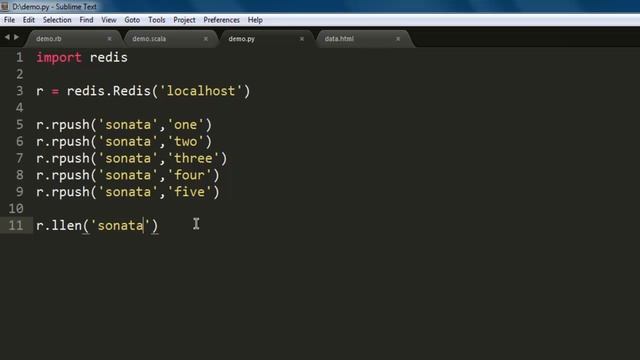The height and width of the screenshot is (360, 640).
Task: Click the 'one' string on line 5
Action: click(x=185, y=125)
